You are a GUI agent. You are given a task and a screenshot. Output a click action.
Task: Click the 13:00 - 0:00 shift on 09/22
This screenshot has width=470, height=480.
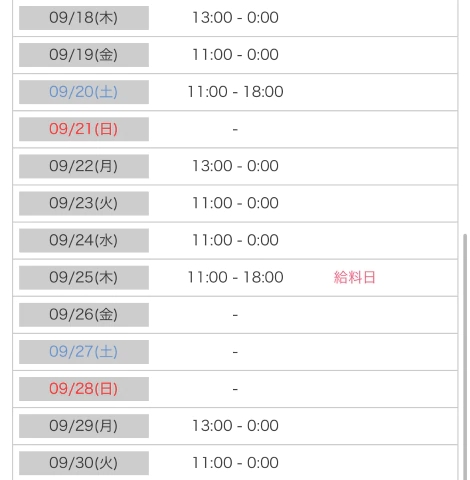point(235,166)
